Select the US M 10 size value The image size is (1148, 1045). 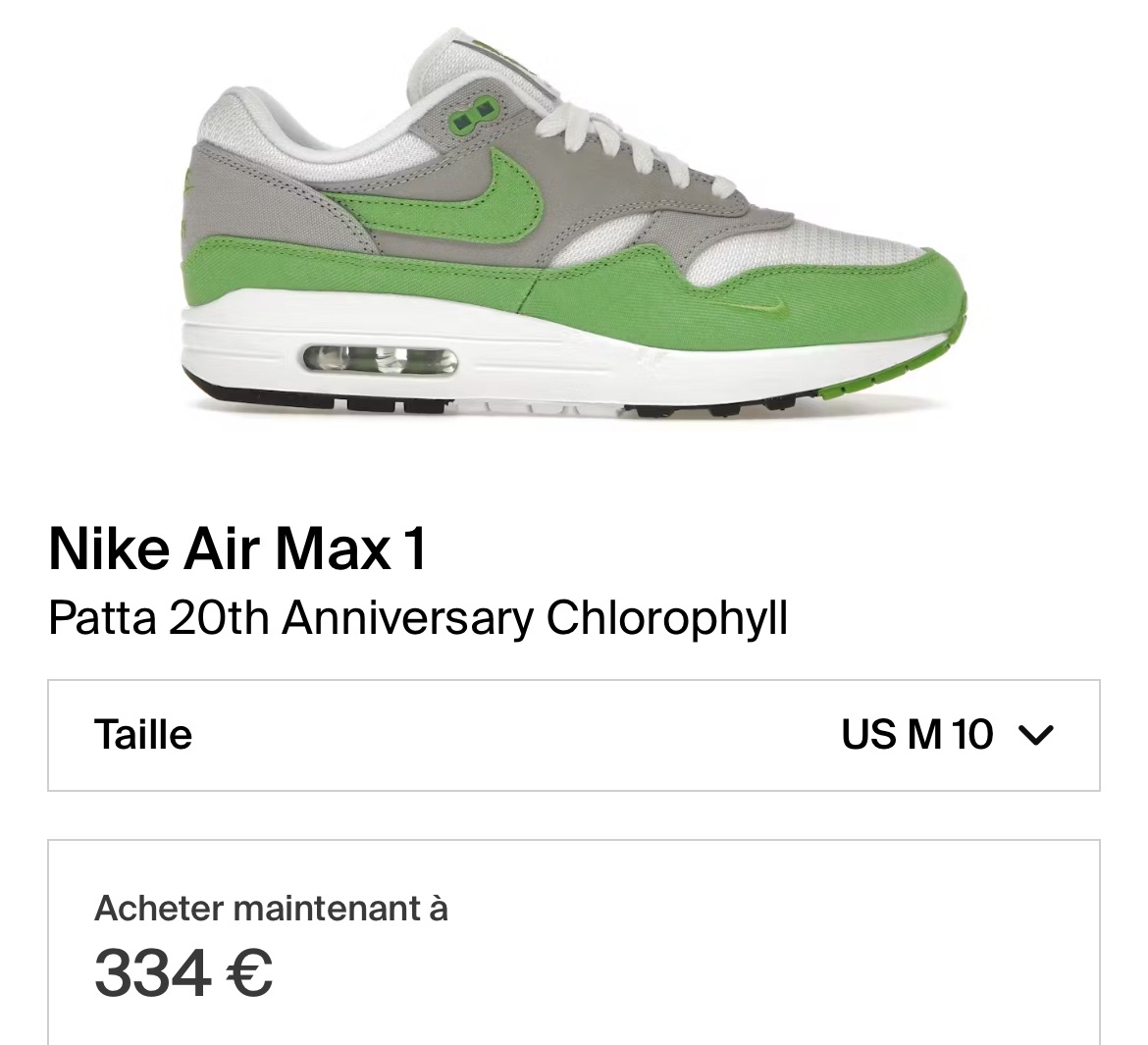(x=916, y=735)
